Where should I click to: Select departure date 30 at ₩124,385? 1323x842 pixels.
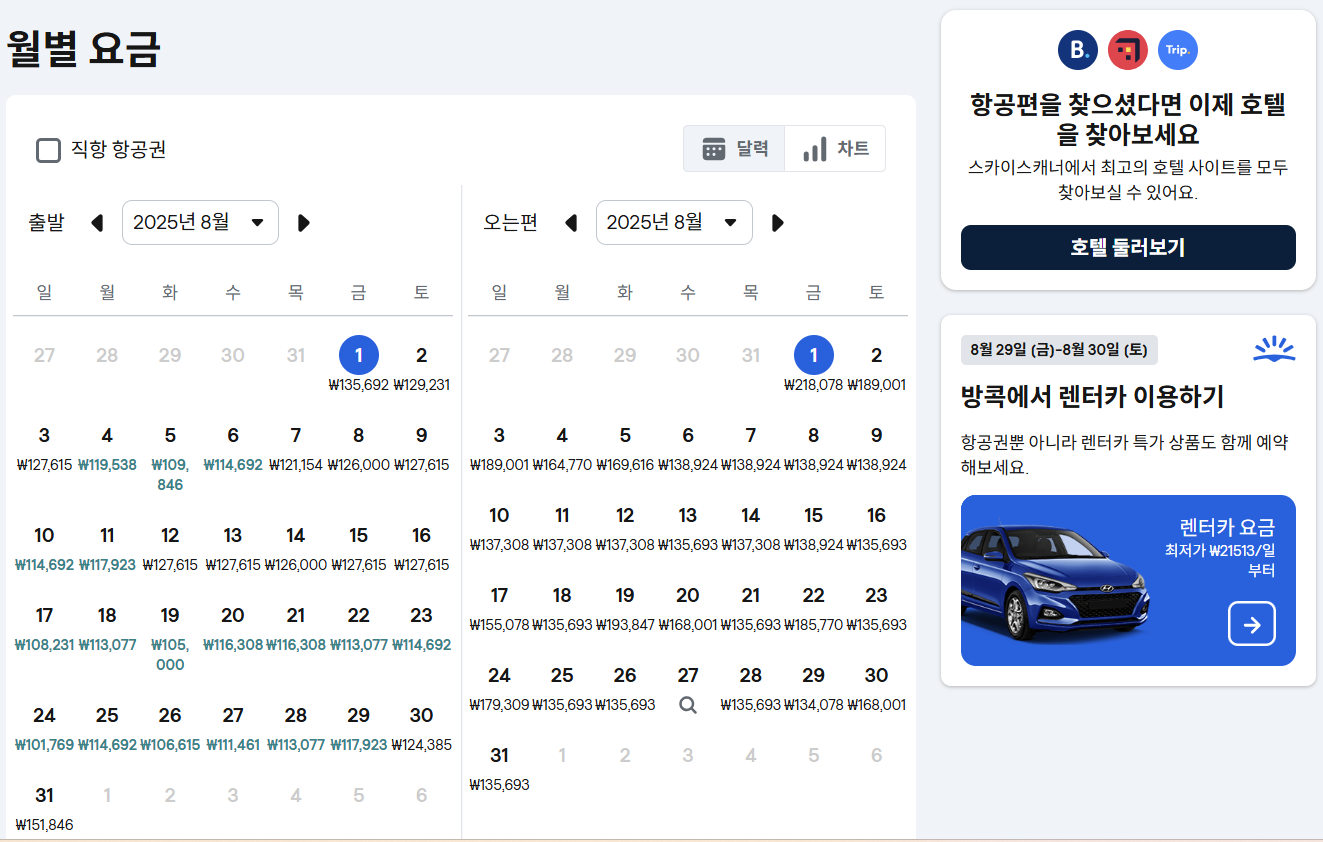click(421, 729)
